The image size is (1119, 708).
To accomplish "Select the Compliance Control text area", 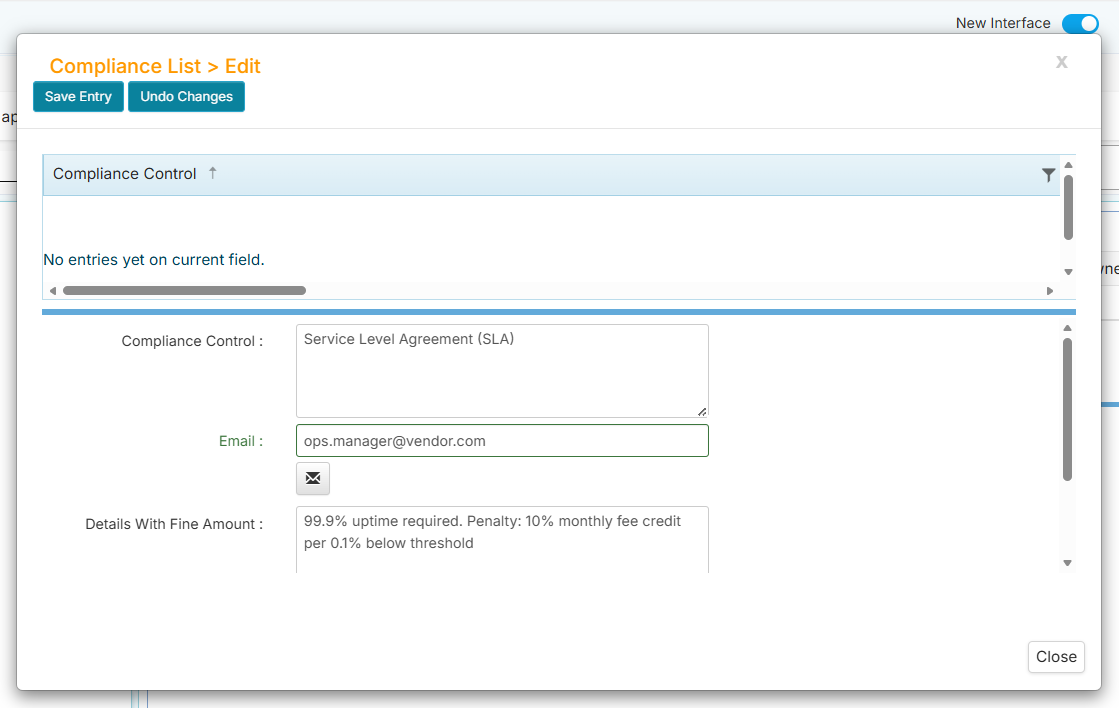I will pyautogui.click(x=500, y=370).
